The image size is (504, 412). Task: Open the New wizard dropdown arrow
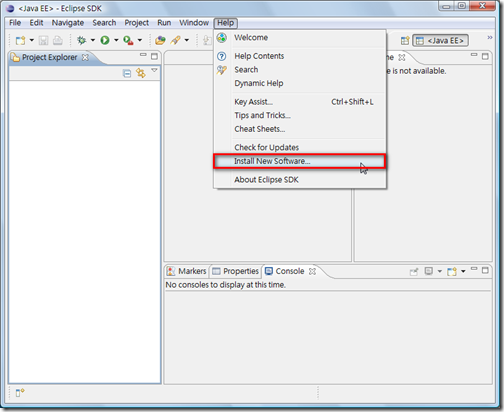[32, 40]
